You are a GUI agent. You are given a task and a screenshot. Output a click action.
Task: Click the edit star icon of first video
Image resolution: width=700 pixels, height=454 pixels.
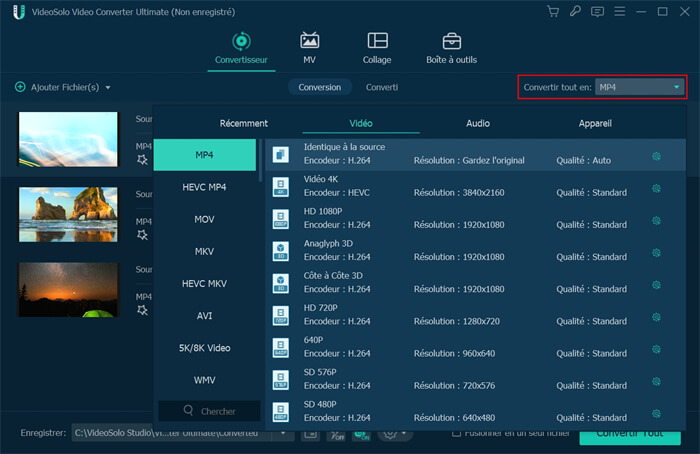[x=142, y=159]
